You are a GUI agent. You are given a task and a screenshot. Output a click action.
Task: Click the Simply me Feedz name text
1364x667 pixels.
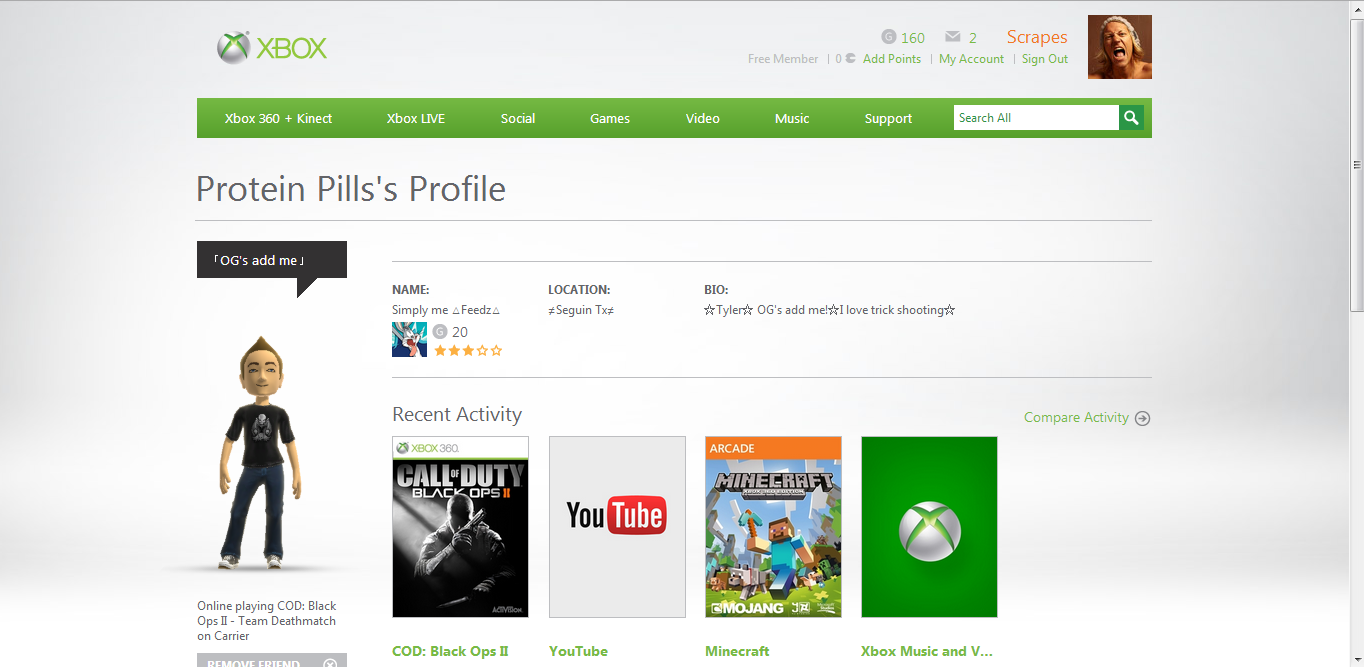[446, 310]
